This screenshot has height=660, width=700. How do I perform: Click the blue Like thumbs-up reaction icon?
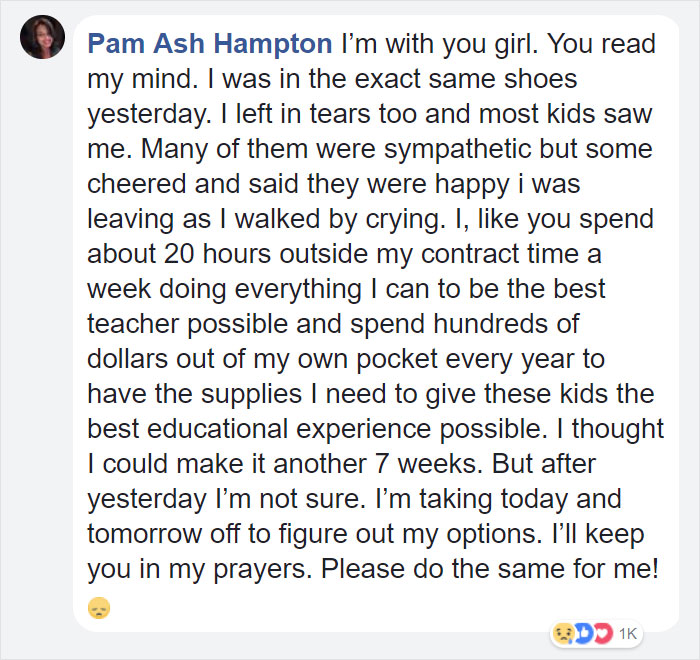pos(583,633)
